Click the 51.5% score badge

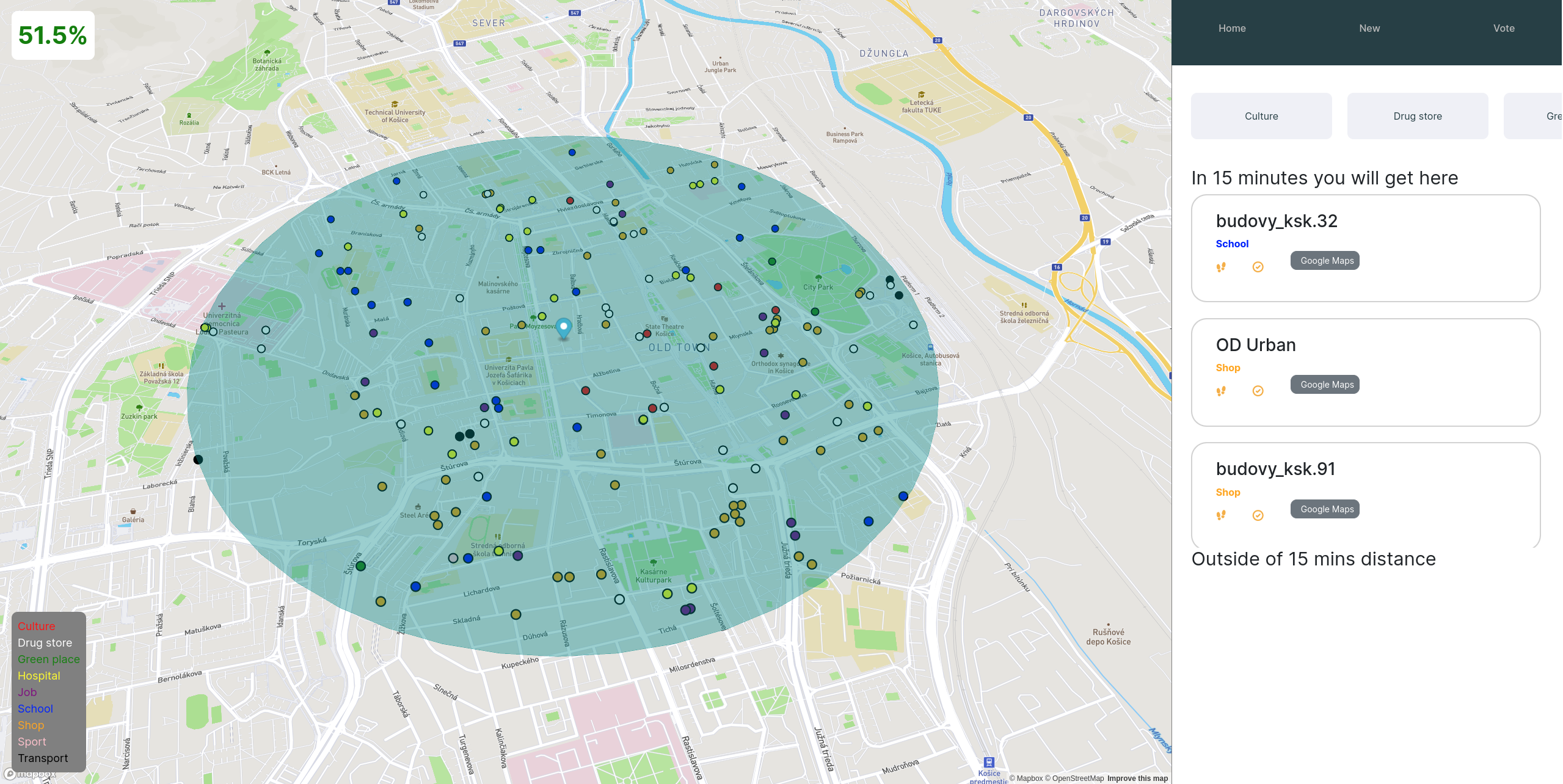[53, 35]
